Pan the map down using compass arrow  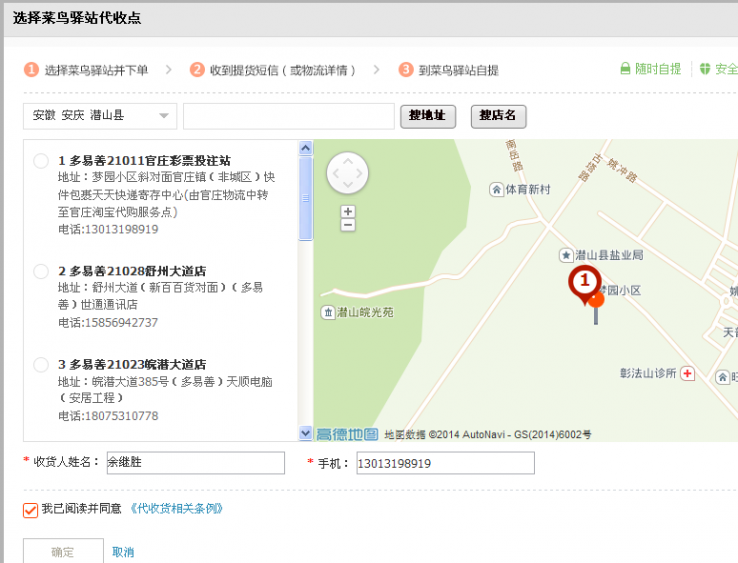347,185
